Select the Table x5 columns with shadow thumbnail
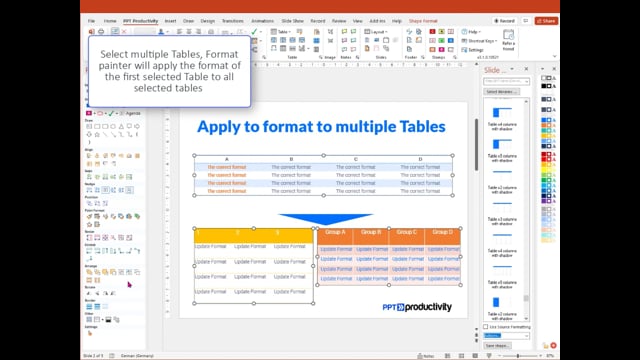The image size is (640, 360). 502,275
